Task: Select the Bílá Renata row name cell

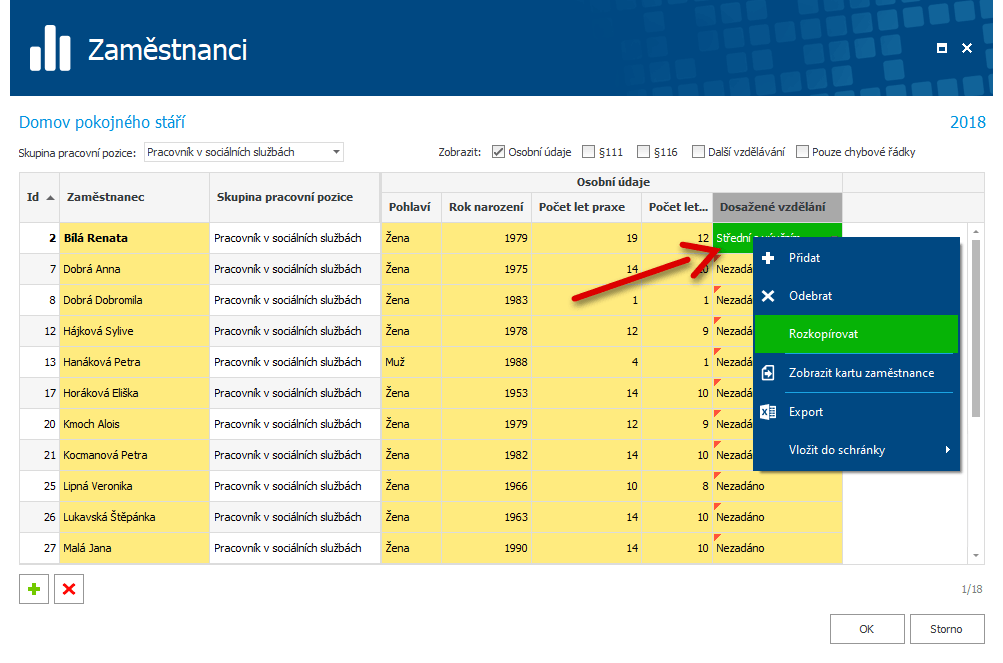Action: pyautogui.click(x=134, y=238)
